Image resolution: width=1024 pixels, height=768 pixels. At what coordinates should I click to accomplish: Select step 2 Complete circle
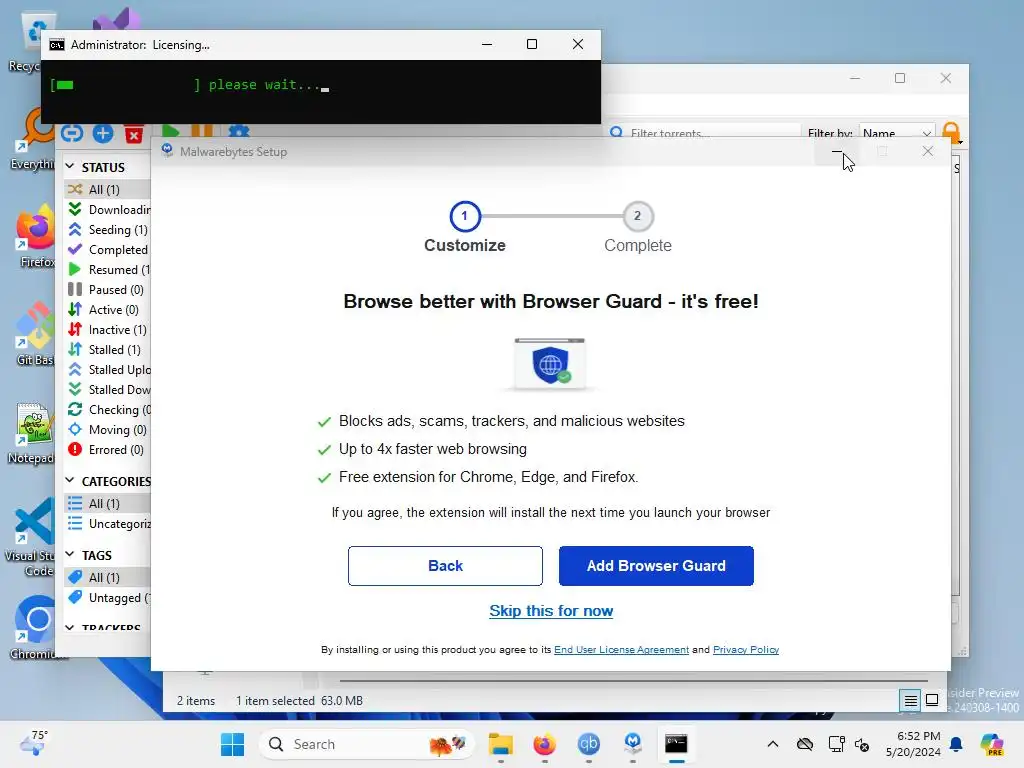click(637, 216)
